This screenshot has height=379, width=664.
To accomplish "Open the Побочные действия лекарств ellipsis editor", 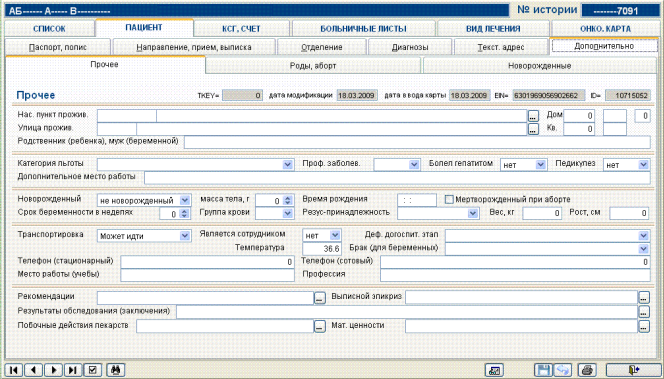I will click(x=320, y=326).
